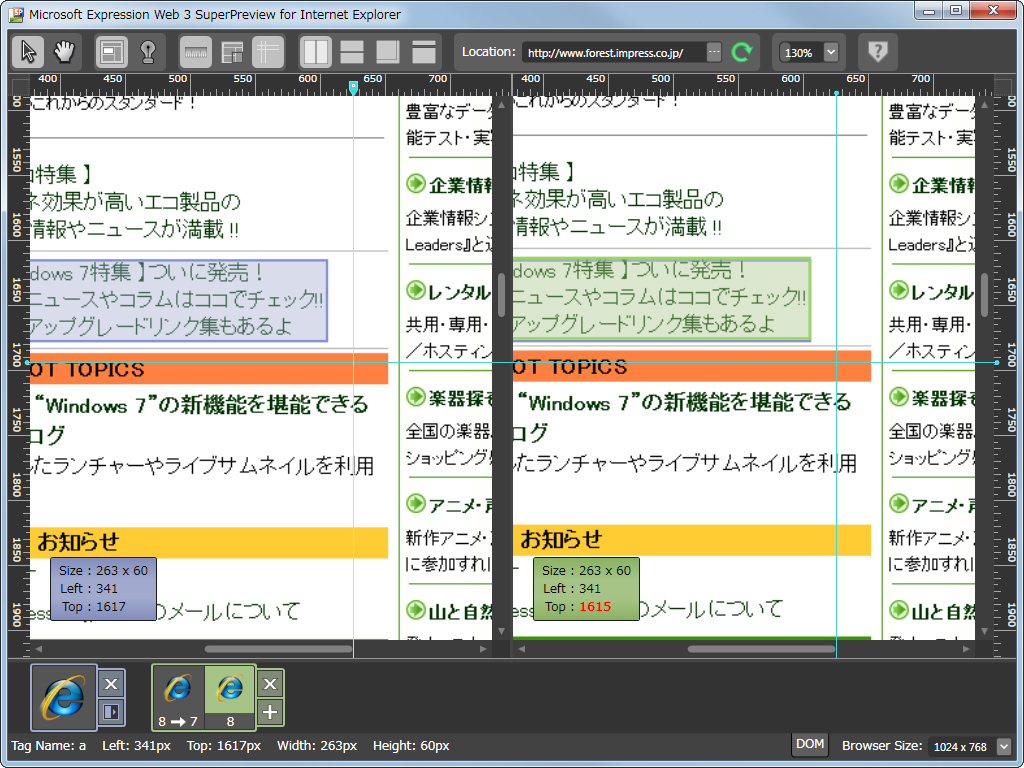Screen dimensions: 1024x768
Task: Select the baseline Internet Explorer browser thumbnail
Action: 64,697
